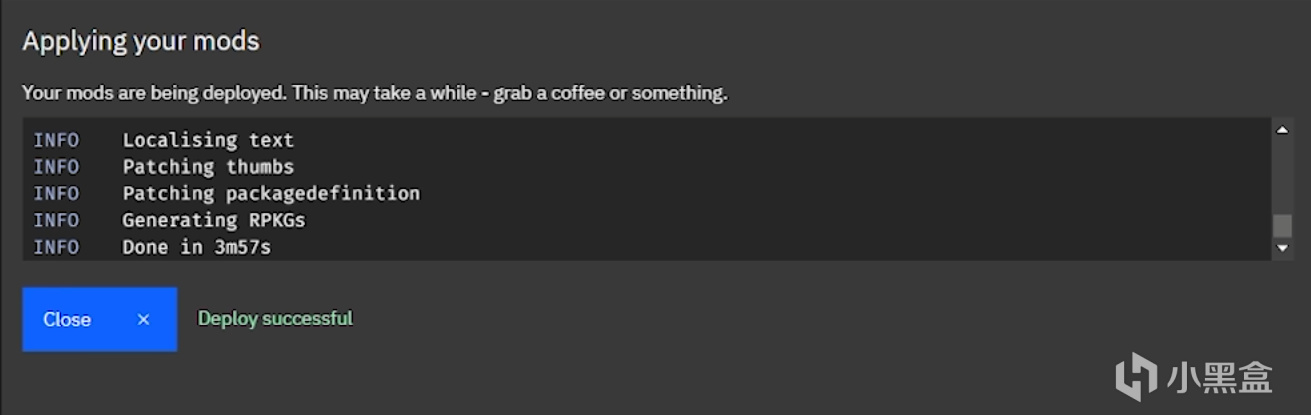1311x415 pixels.
Task: Select the "Localising text" log line
Action: (208, 140)
